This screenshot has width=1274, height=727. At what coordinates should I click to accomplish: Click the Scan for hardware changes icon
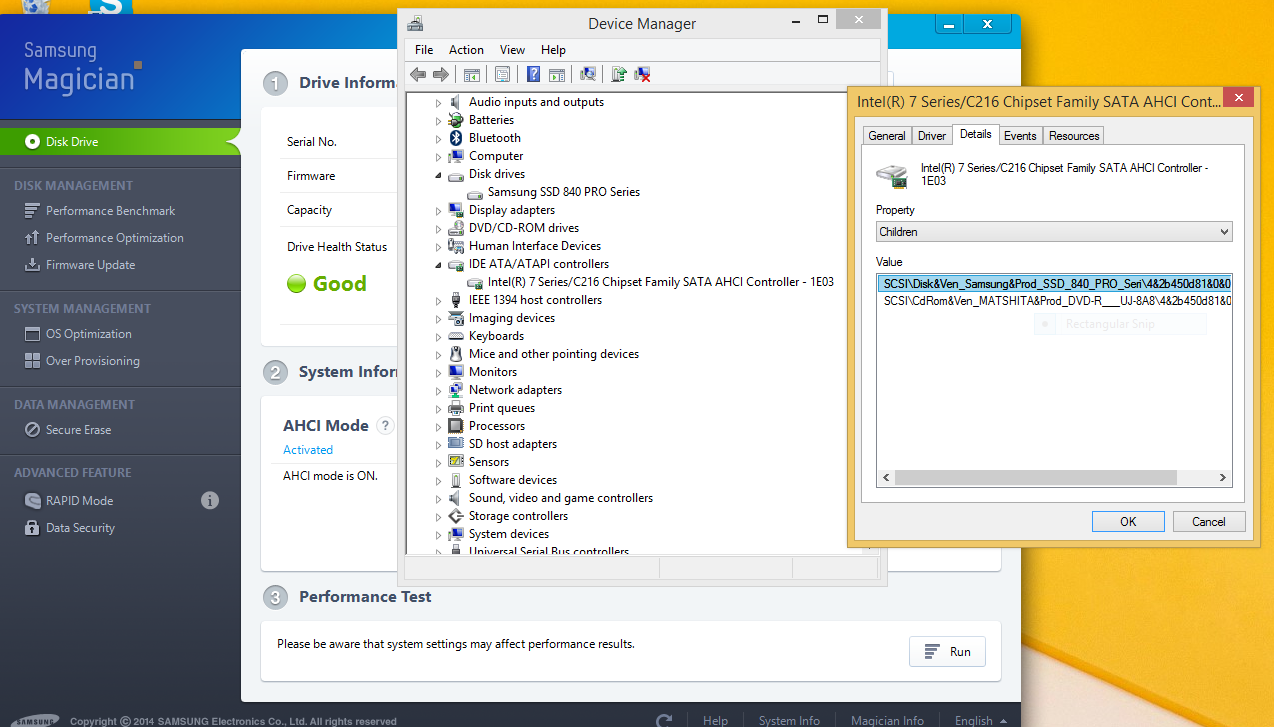click(588, 74)
